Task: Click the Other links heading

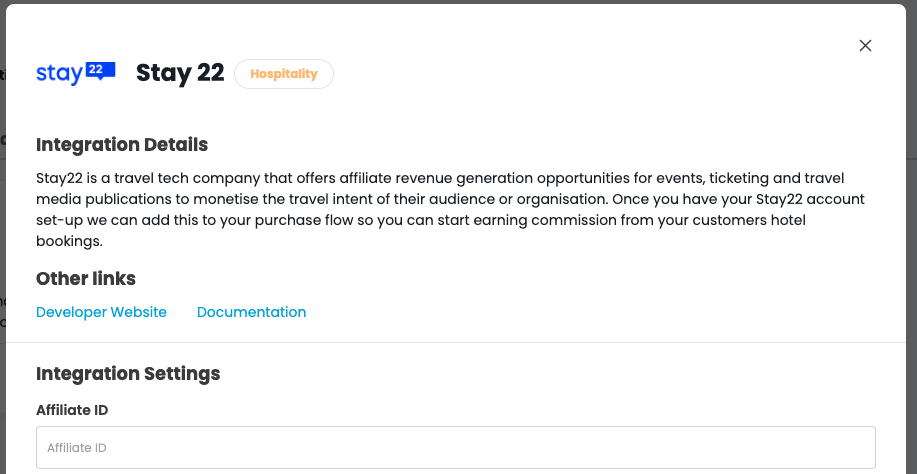Action: click(x=86, y=278)
